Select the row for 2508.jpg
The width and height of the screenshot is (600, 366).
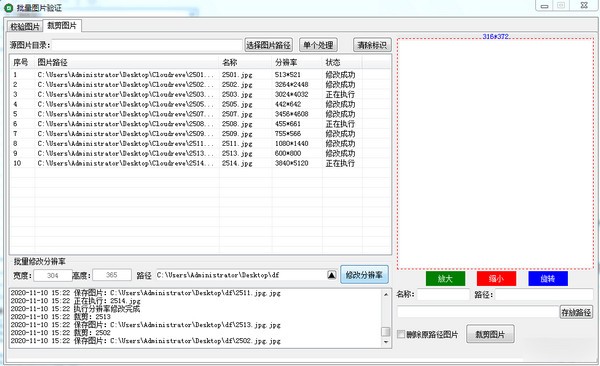pyautogui.click(x=201, y=124)
